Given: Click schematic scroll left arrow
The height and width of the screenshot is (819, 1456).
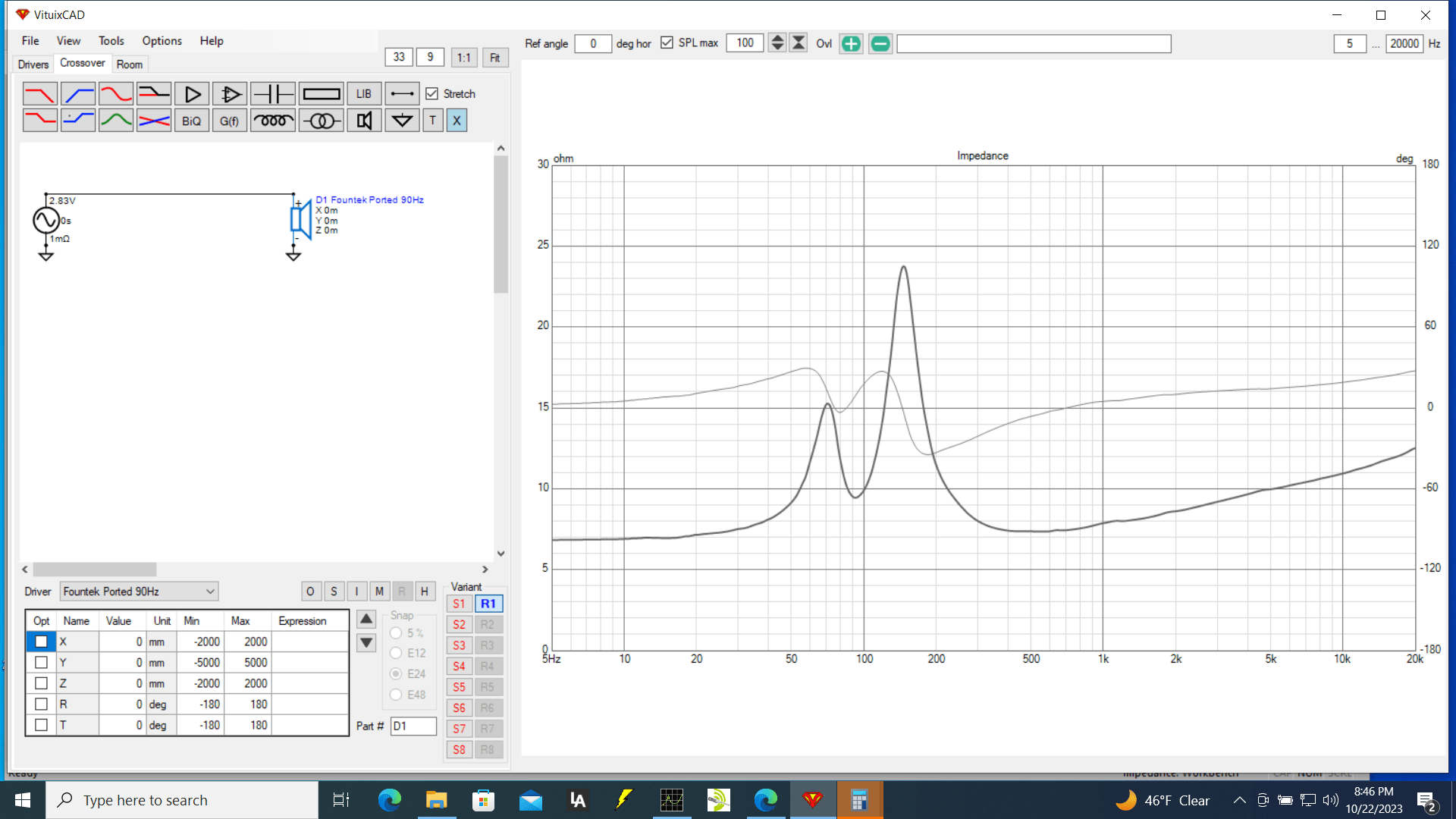Looking at the screenshot, I should pyautogui.click(x=25, y=570).
